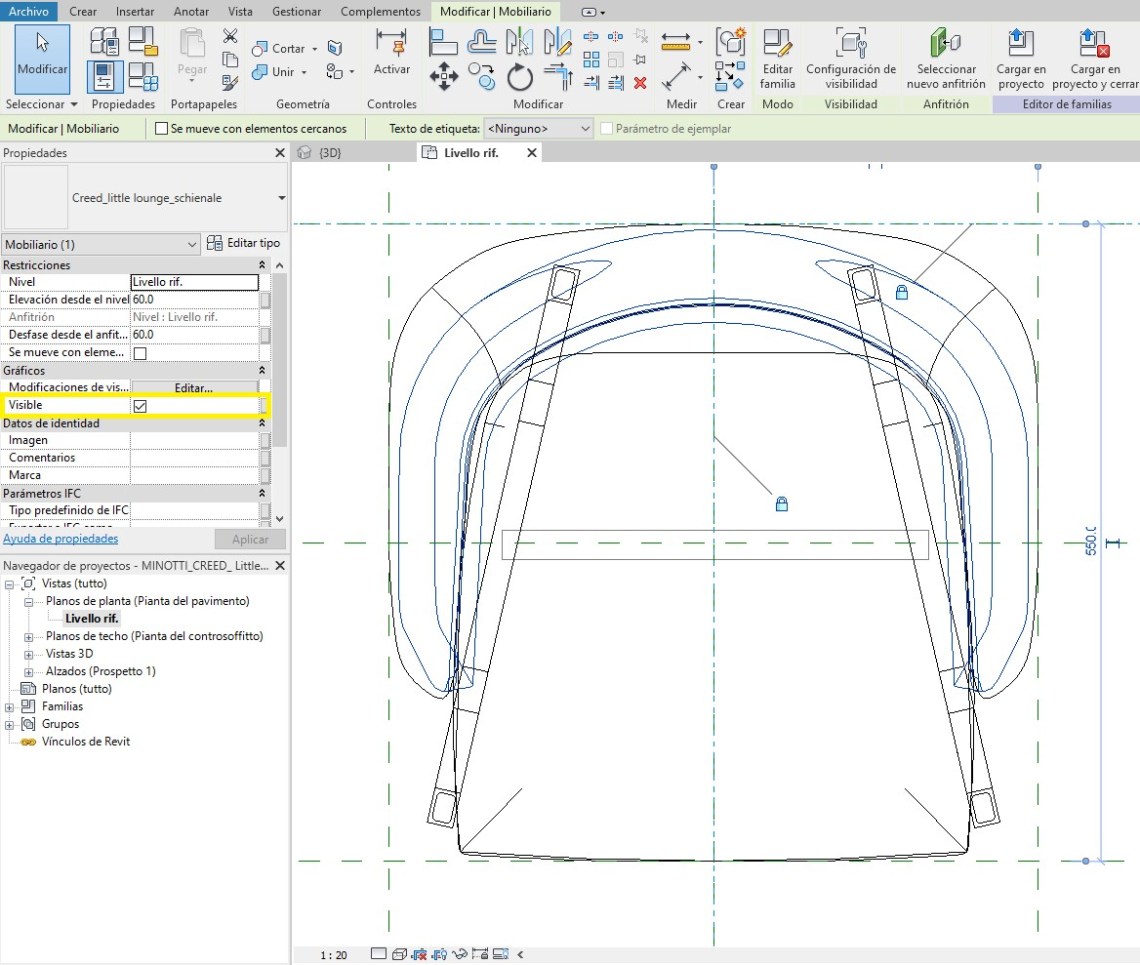The width and height of the screenshot is (1140, 965).
Task: Click the red Delete X icon
Action: click(640, 83)
